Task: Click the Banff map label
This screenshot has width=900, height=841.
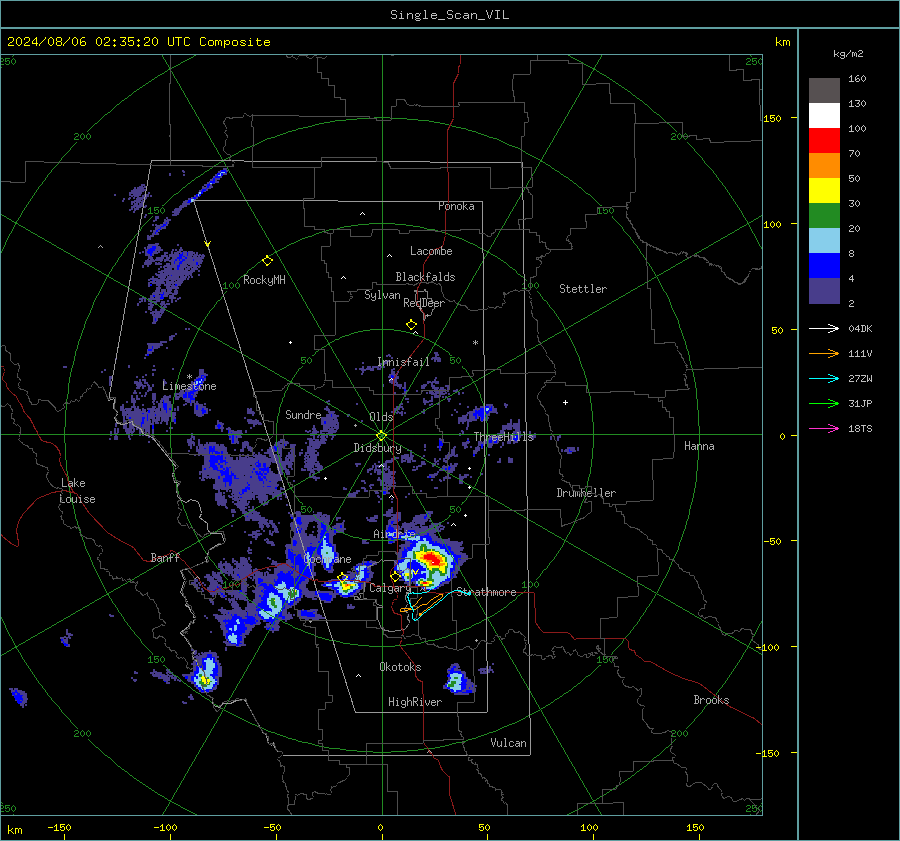Action: (165, 557)
